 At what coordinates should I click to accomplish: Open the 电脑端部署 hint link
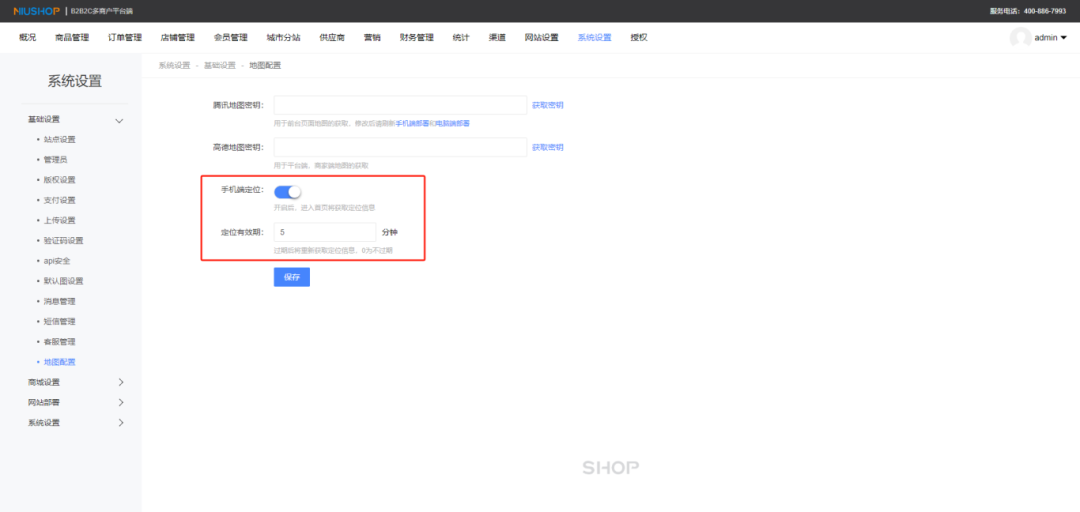point(453,123)
